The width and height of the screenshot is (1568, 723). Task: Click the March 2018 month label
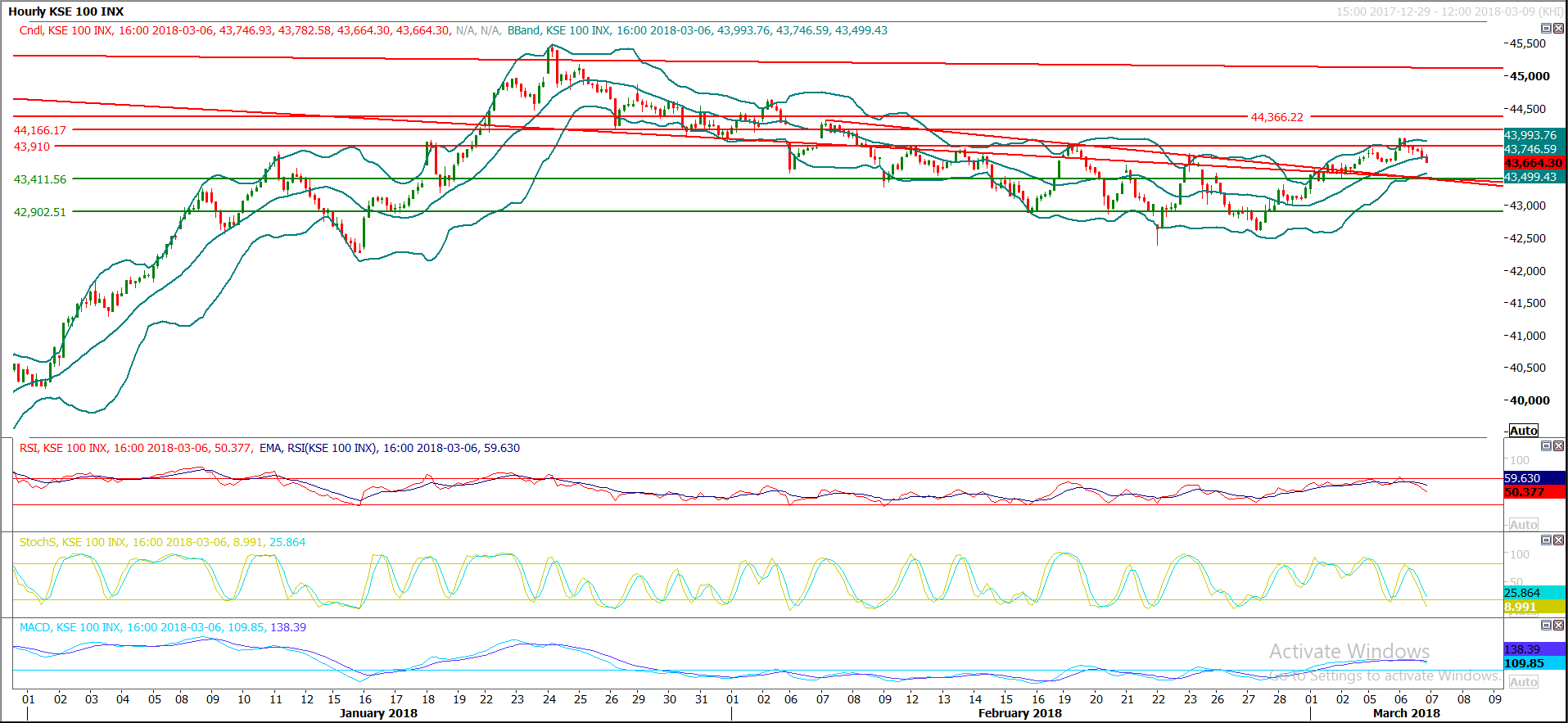(1407, 713)
